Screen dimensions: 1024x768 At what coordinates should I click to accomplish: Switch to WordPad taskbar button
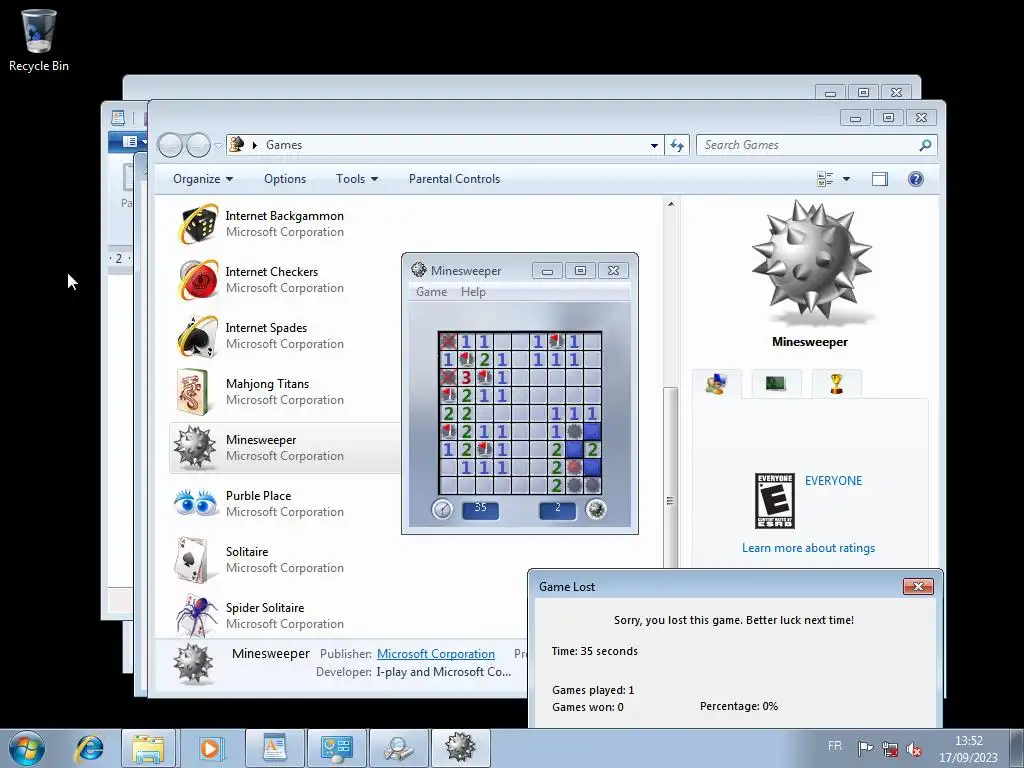point(274,748)
